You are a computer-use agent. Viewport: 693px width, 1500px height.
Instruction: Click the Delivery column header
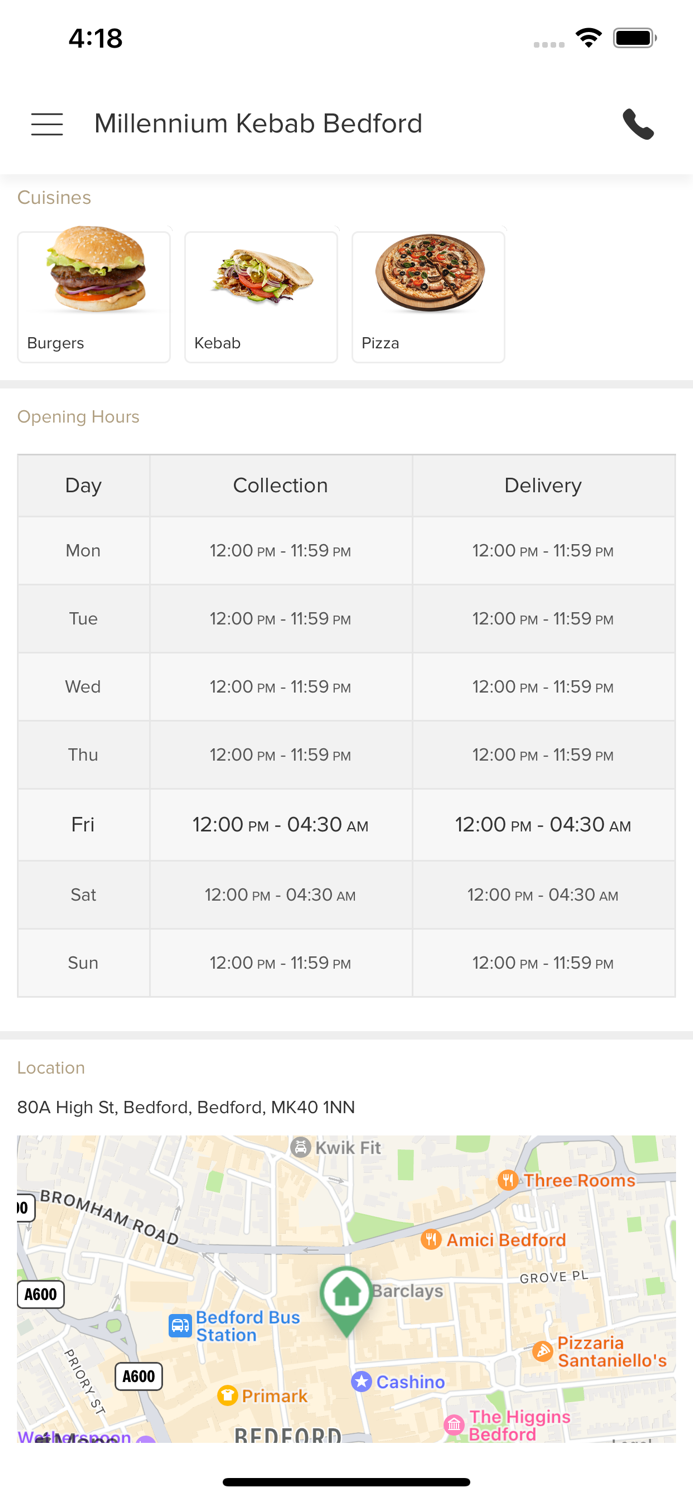(543, 486)
